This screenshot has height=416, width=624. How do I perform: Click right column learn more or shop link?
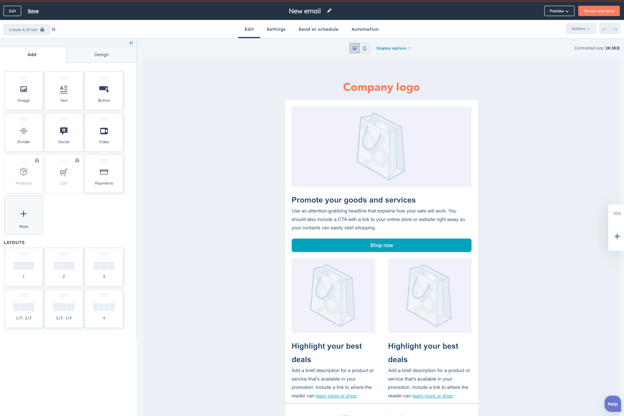click(433, 396)
